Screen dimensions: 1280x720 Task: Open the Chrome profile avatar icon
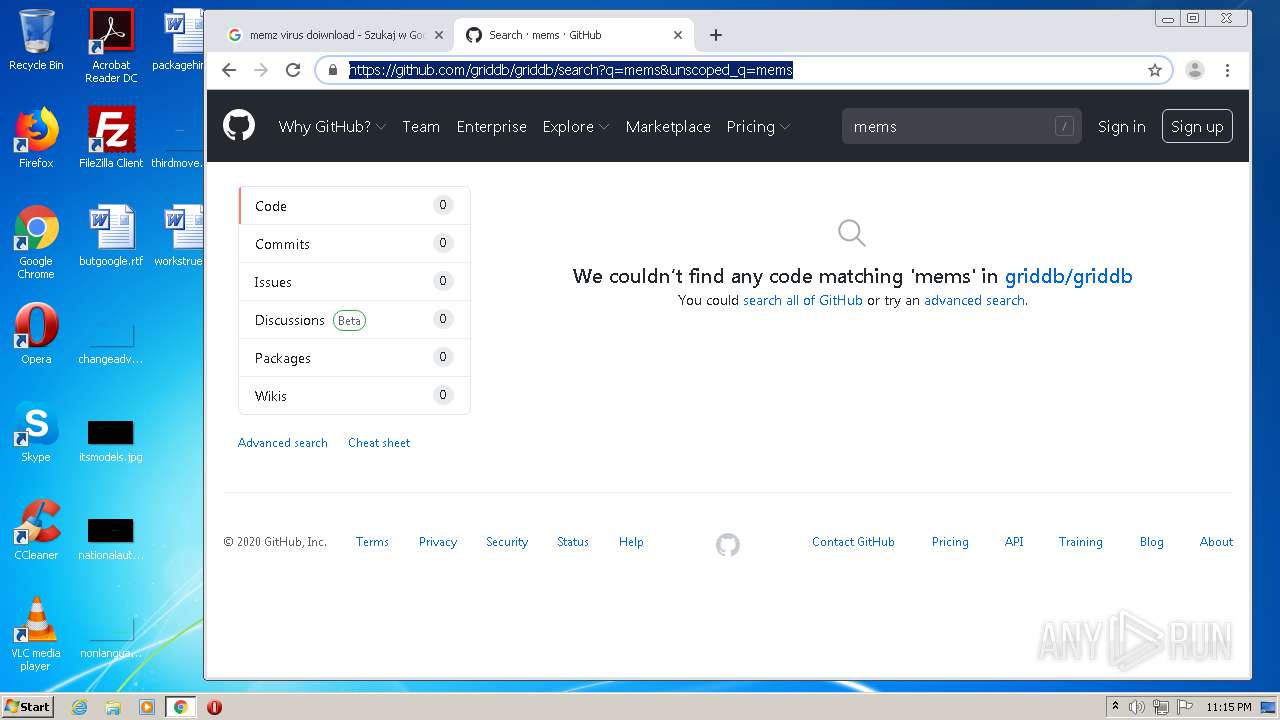coord(1194,70)
